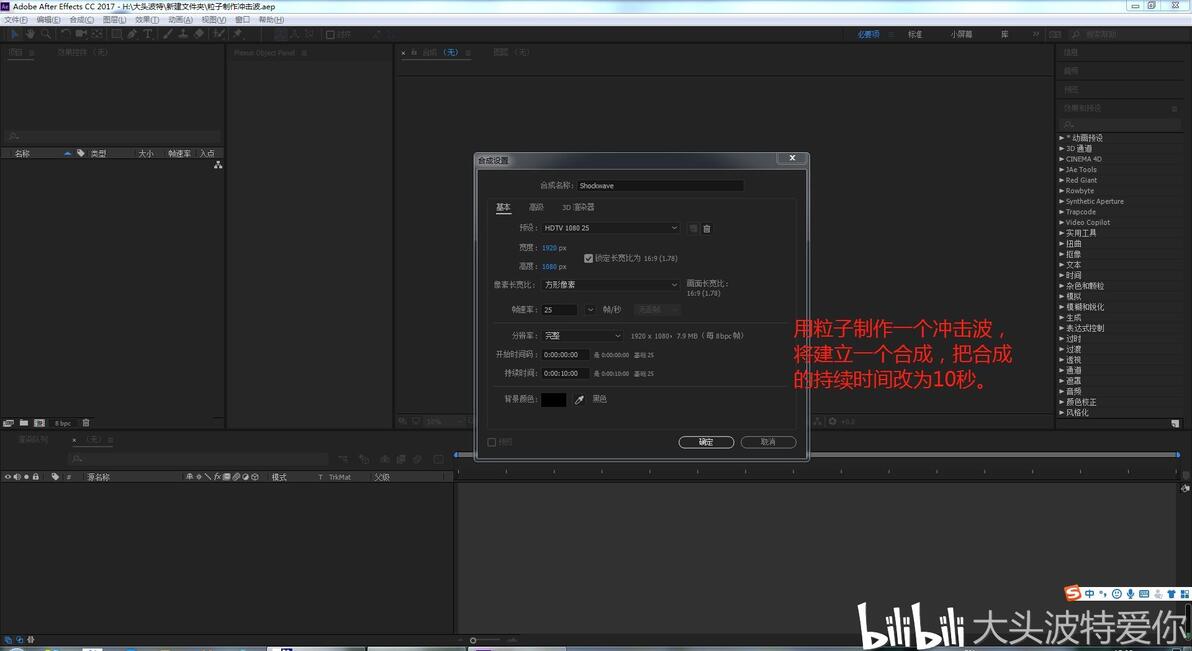Screen dimensions: 1192x651
Task: Click the interpret footage icon in Project panel
Action: pyautogui.click(x=8, y=423)
